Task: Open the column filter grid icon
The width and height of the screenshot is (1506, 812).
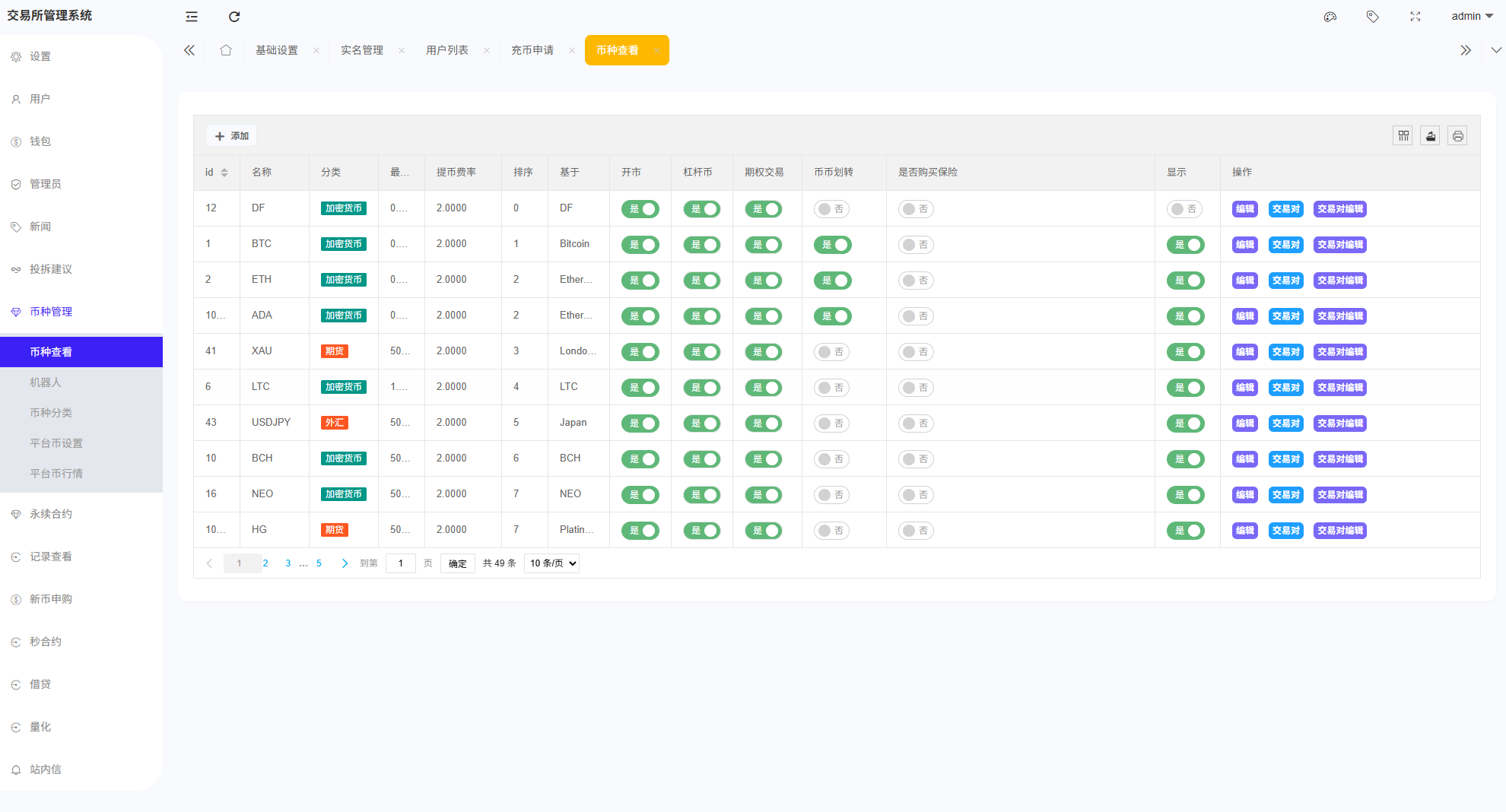Action: pyautogui.click(x=1403, y=136)
